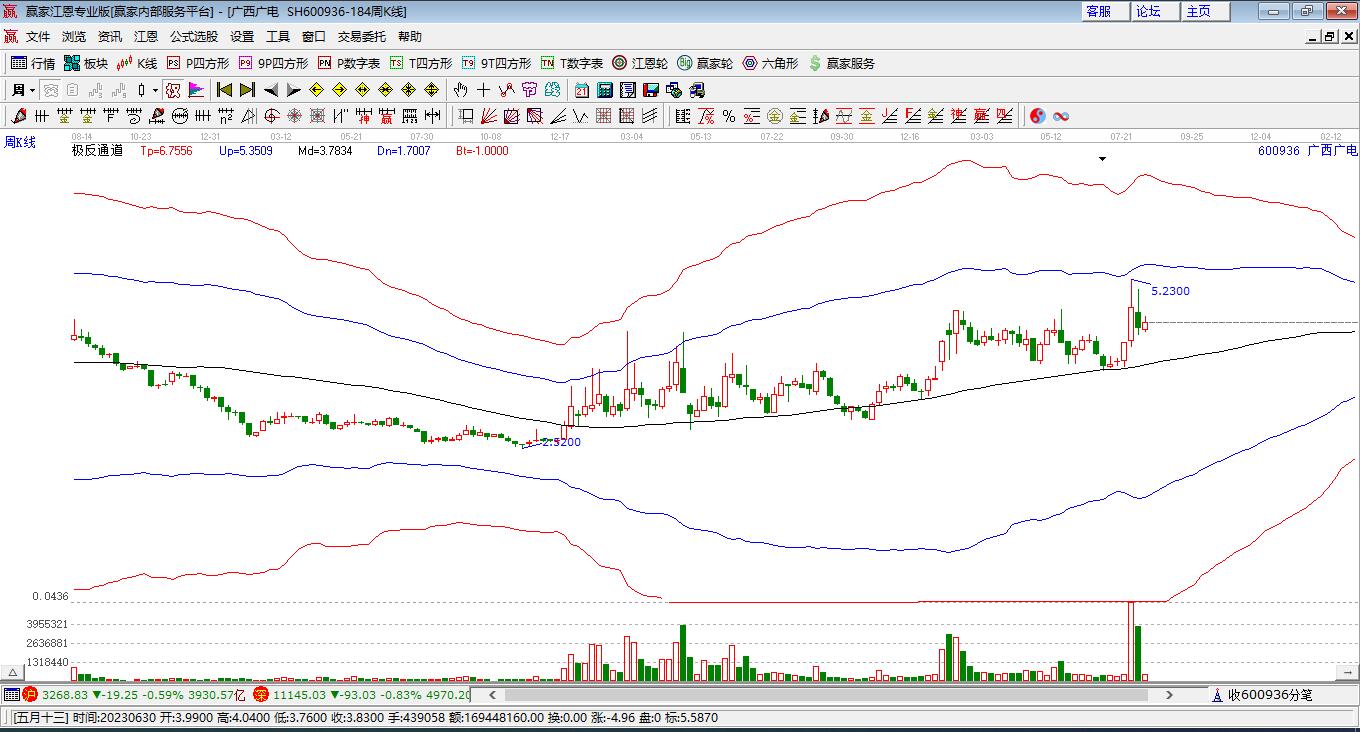Open the T四方形 tool
This screenshot has width=1360, height=732.
(x=421, y=63)
